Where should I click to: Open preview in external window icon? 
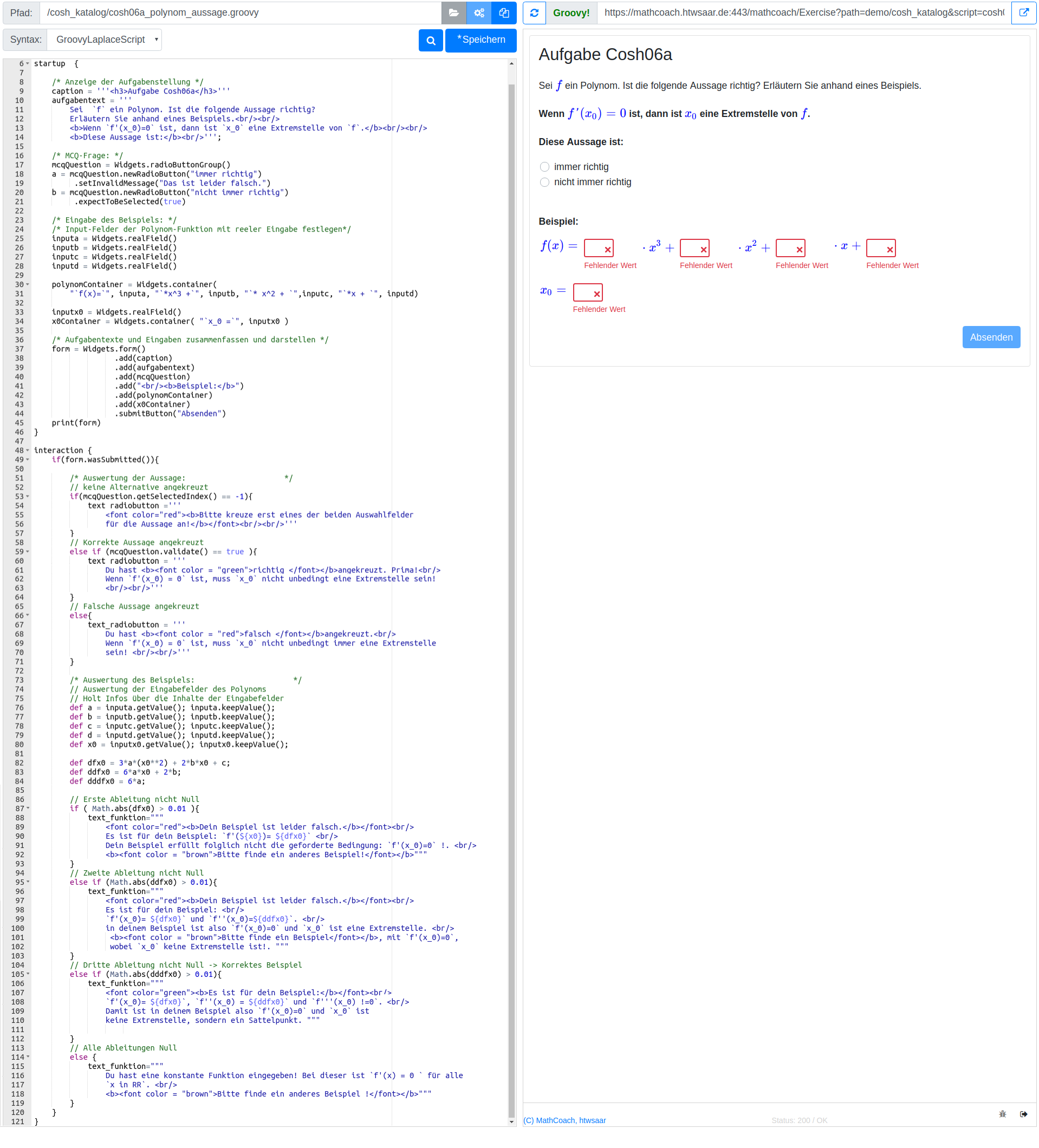(1023, 12)
